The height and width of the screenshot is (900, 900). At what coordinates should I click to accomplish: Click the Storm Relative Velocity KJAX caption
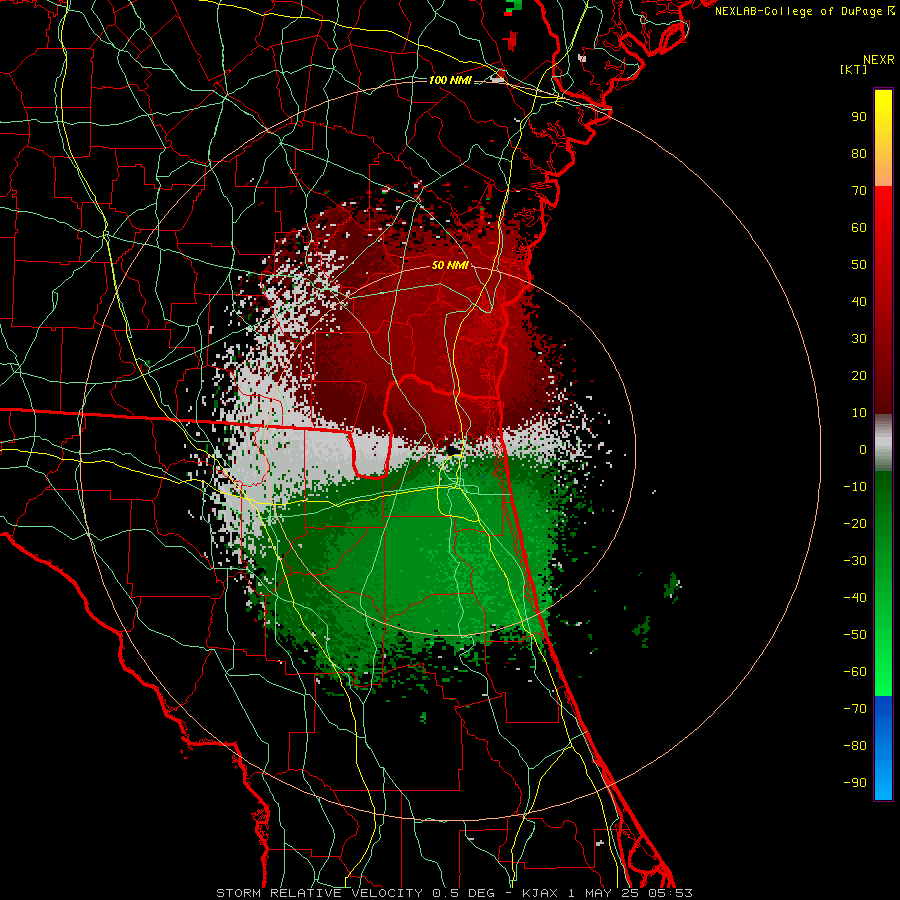pos(454,893)
